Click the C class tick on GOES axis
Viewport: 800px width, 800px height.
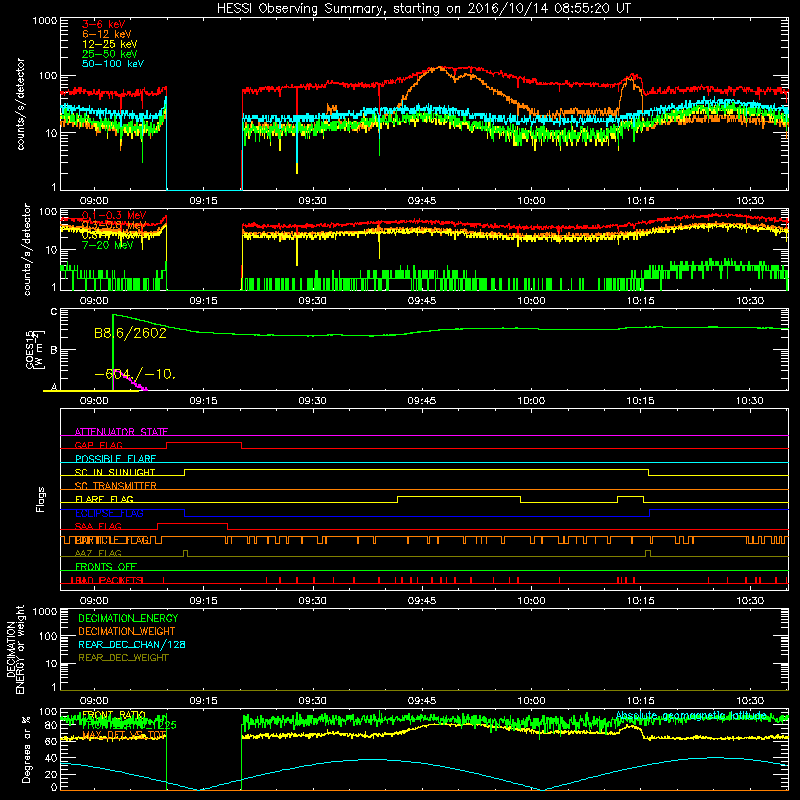54,312
